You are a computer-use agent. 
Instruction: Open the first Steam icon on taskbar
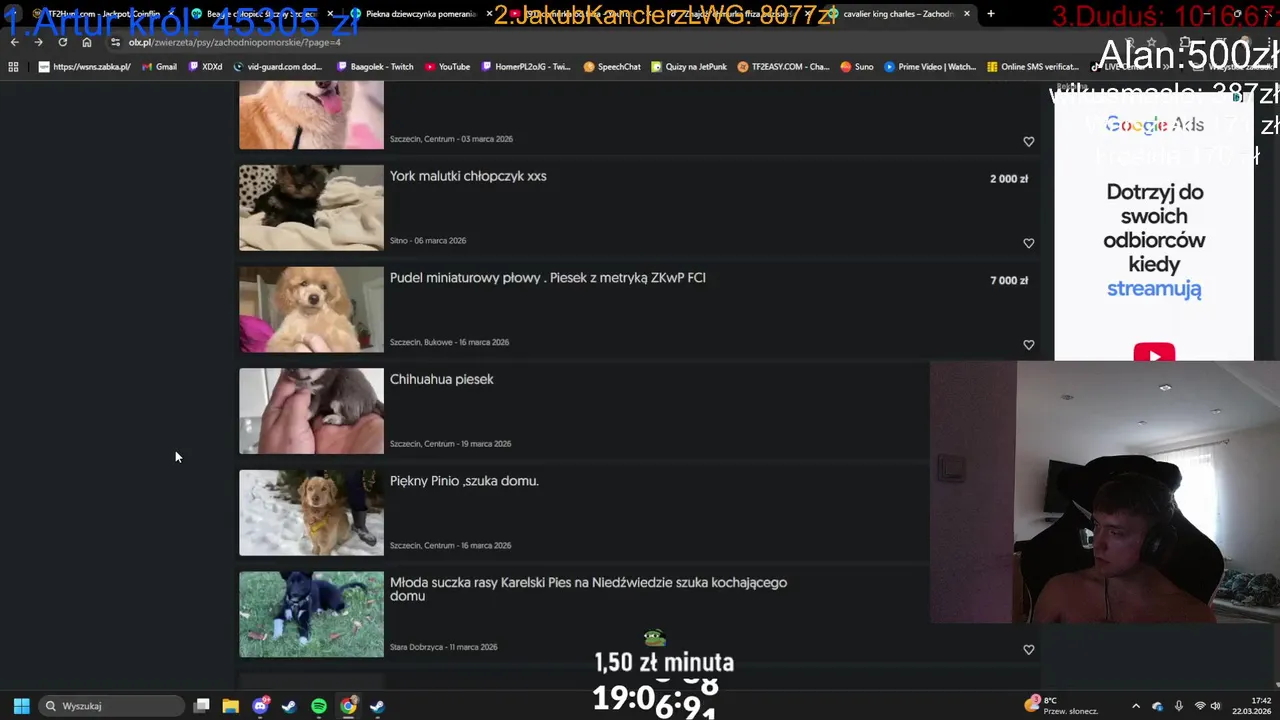coord(289,706)
